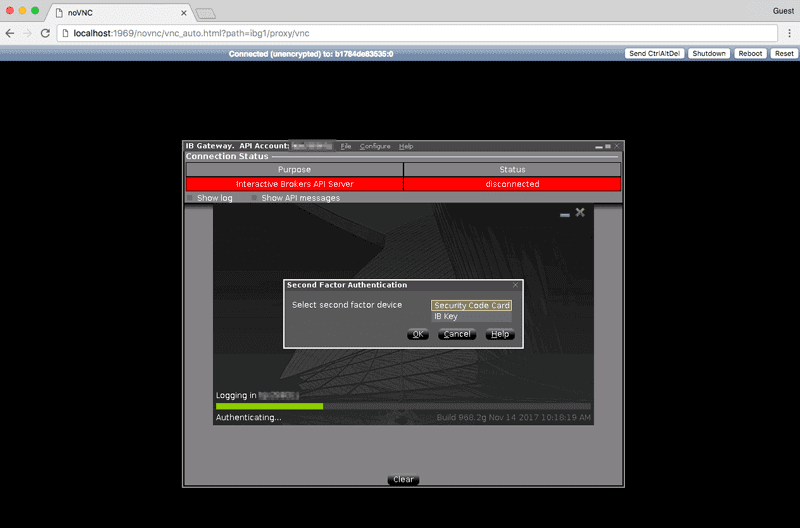Click the Authenticating... status text
Image resolution: width=800 pixels, height=528 pixels.
(x=248, y=417)
